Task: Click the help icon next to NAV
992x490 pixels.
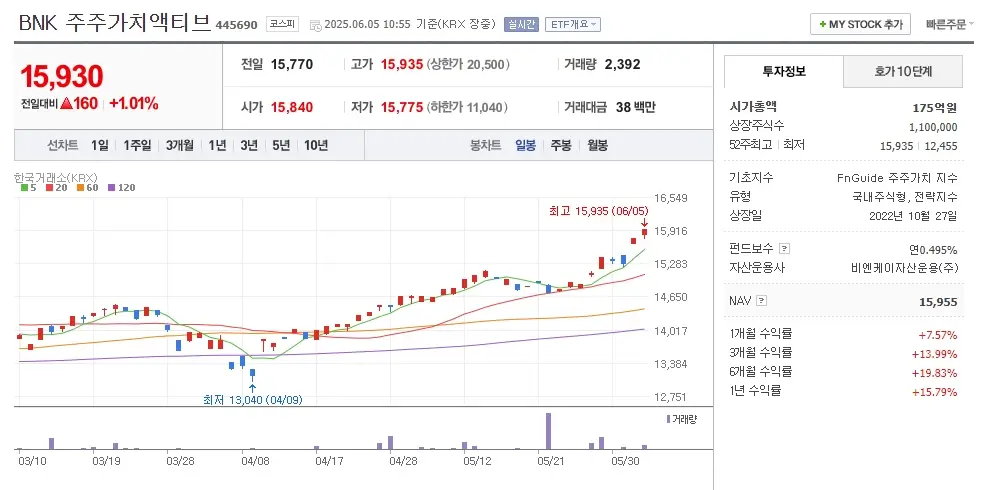Action: click(762, 300)
